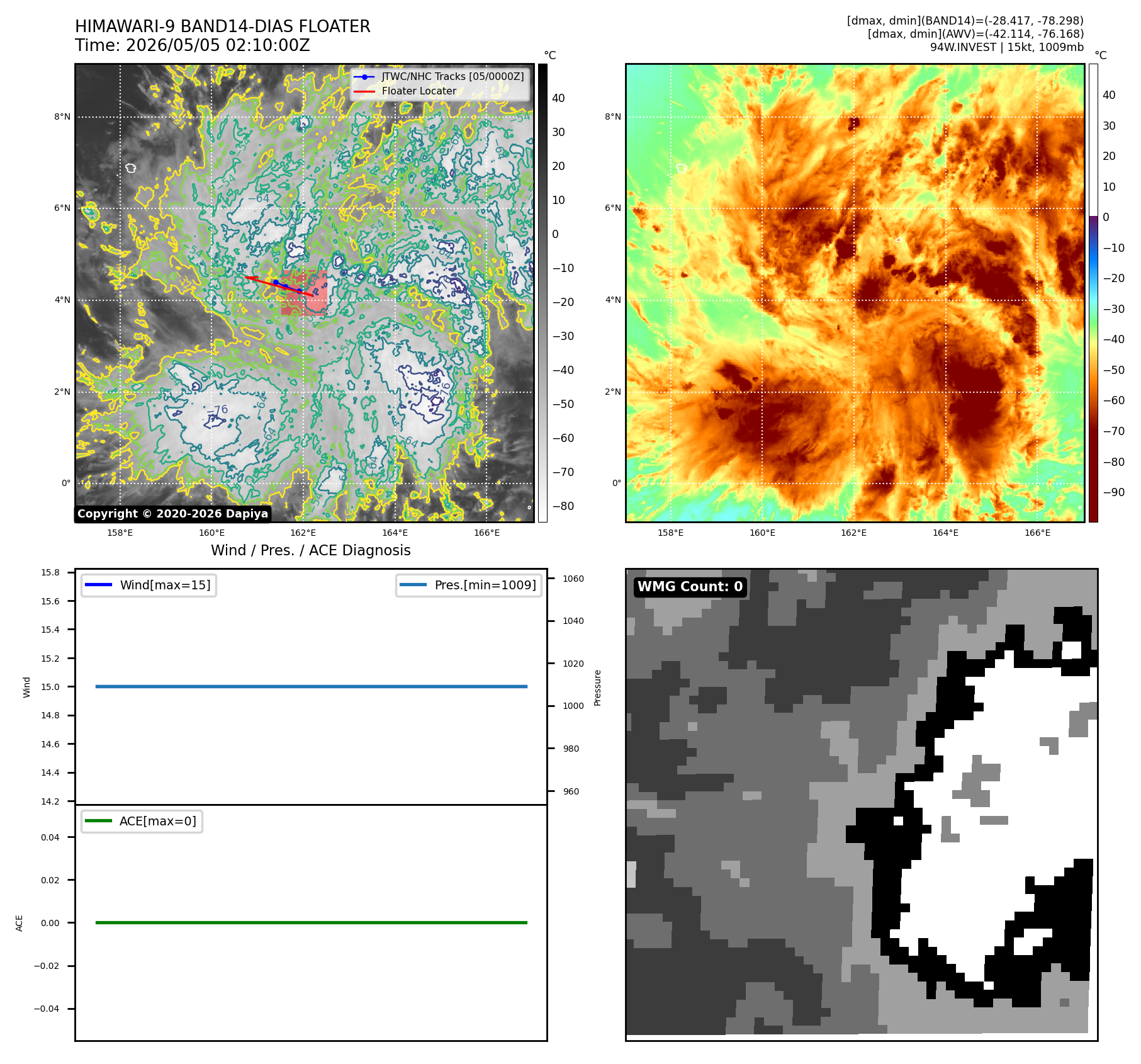Click the WMG Count: 0 label
The height and width of the screenshot is (1064, 1141).
click(x=690, y=587)
